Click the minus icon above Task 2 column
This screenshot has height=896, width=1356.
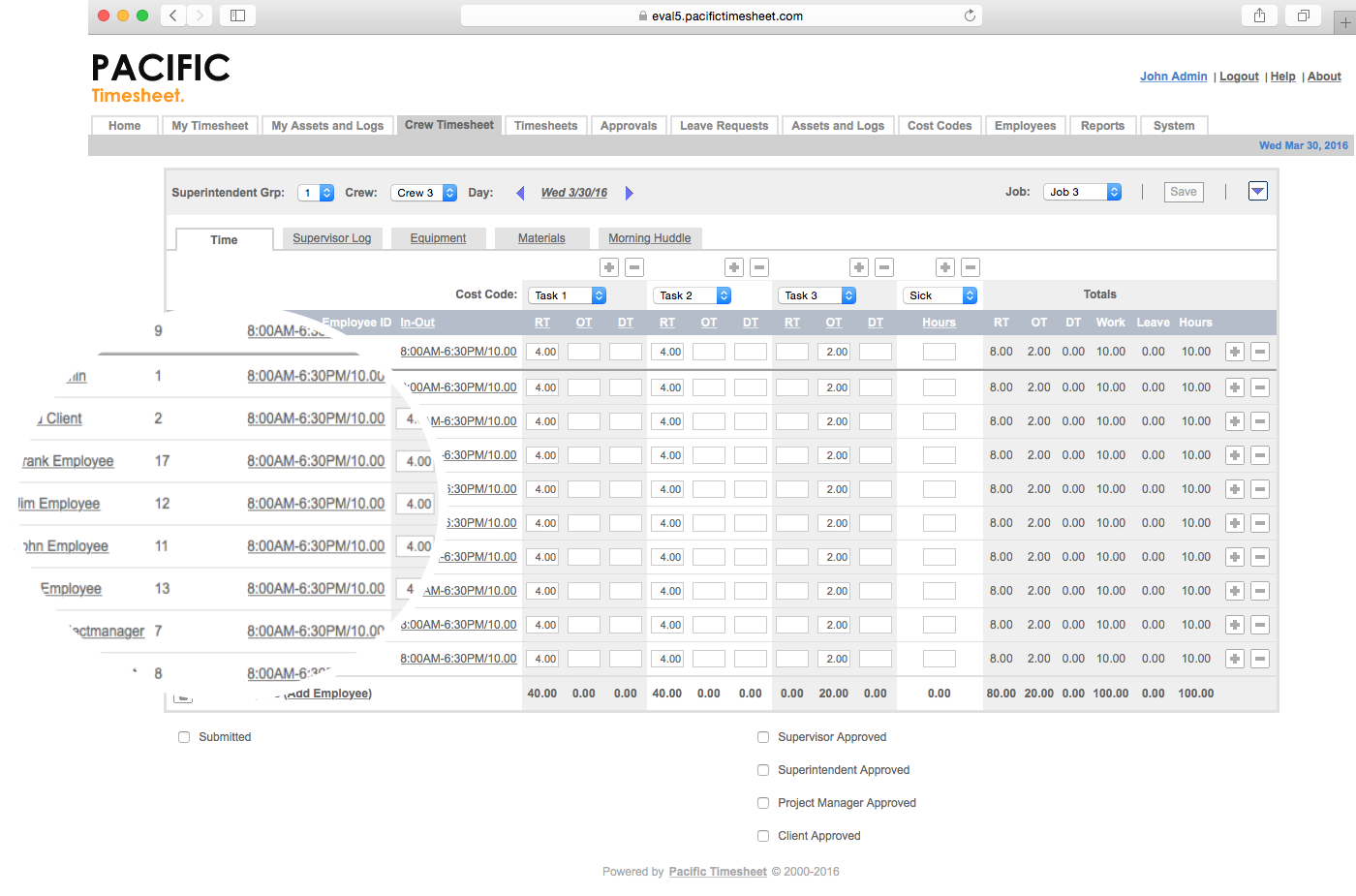pyautogui.click(x=759, y=266)
